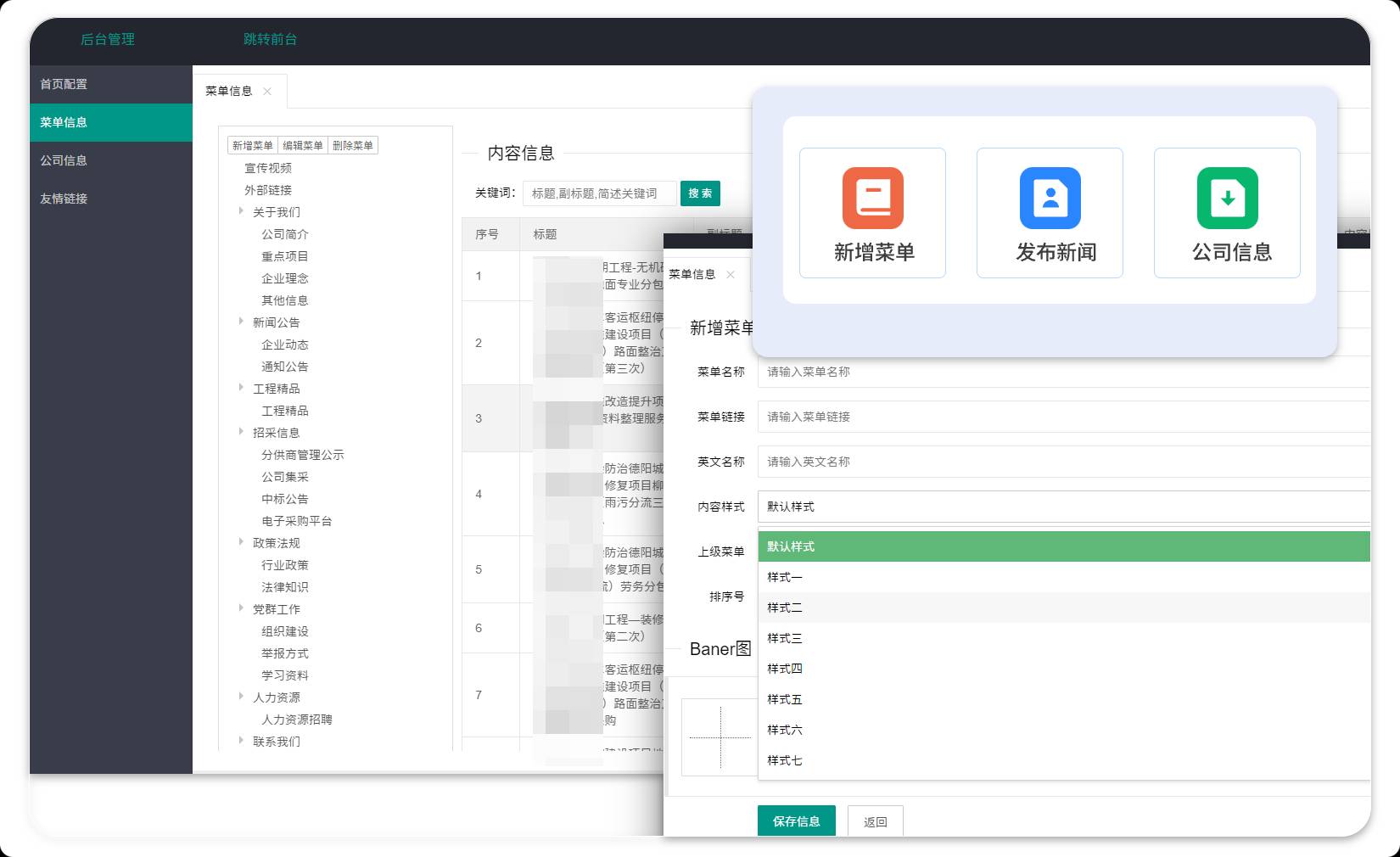Select 宣传视频 in the tree
Viewport: 1400px width, 857px height.
coord(268,168)
